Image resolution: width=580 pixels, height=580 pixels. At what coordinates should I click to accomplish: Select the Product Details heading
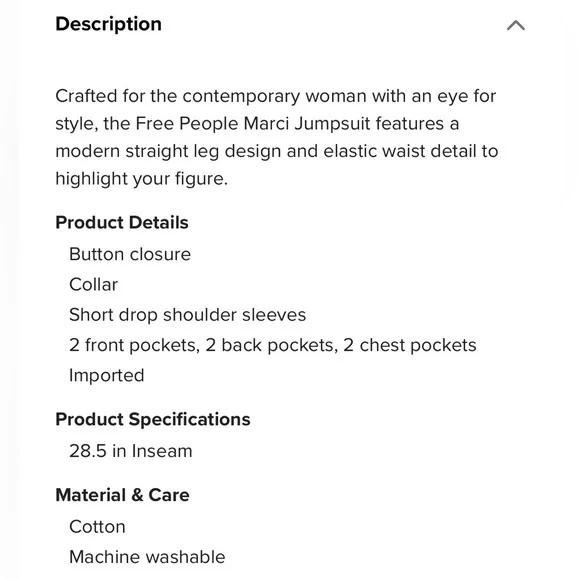[x=122, y=223]
